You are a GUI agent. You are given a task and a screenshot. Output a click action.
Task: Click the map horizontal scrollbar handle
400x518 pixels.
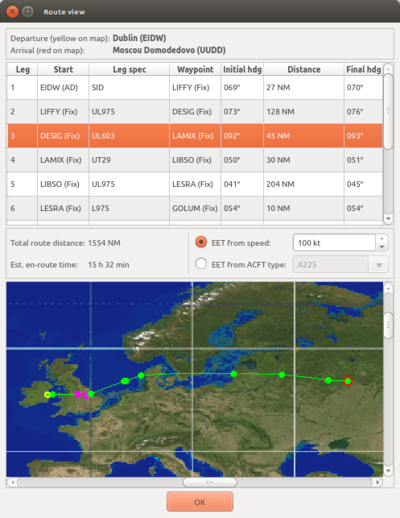210,482
